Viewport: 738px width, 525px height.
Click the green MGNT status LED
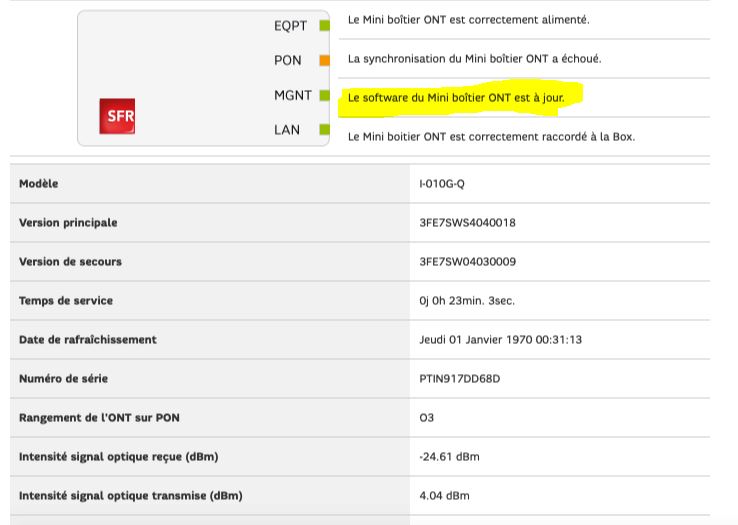(x=323, y=96)
